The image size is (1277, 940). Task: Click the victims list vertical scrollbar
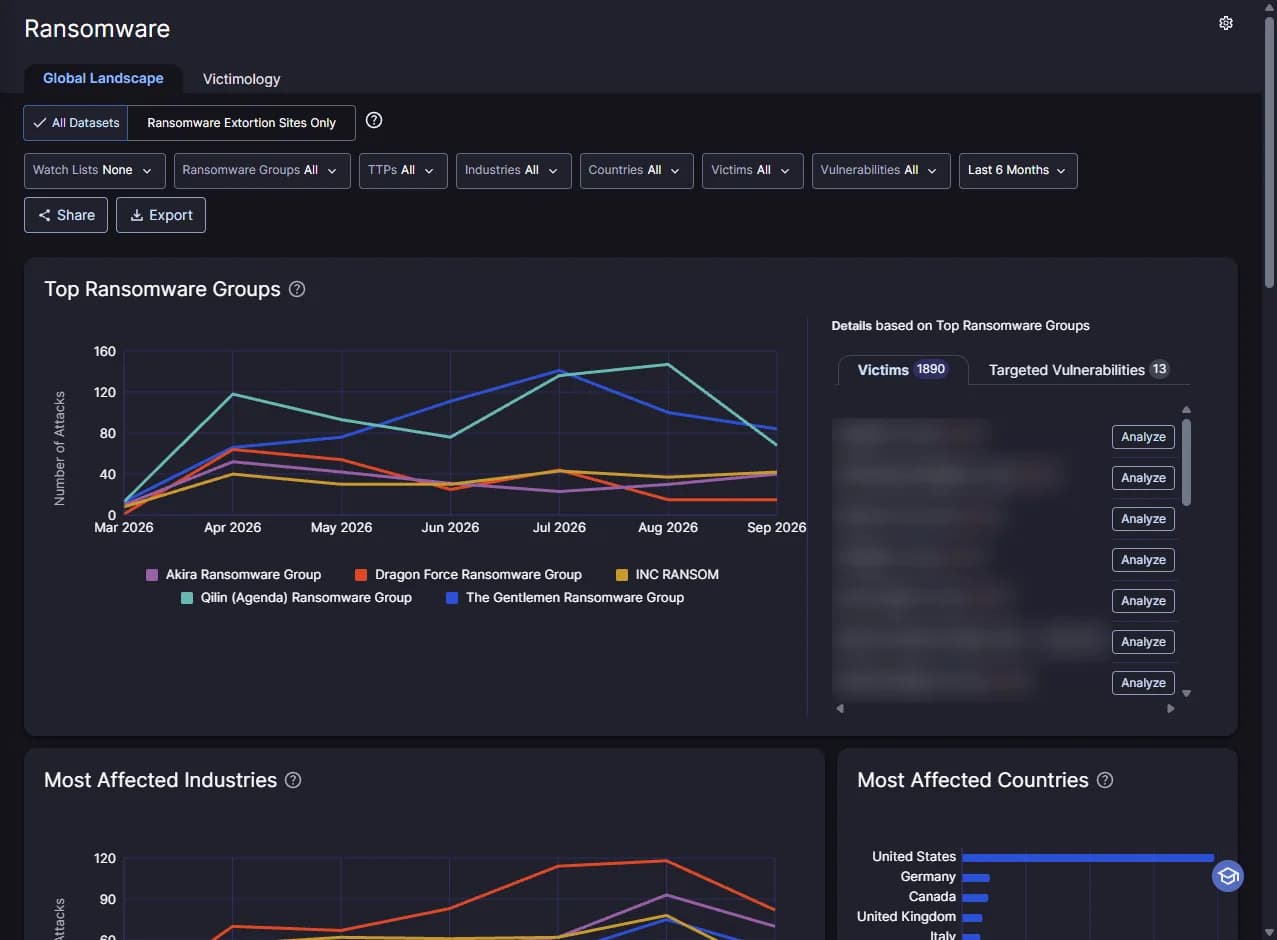click(1186, 462)
